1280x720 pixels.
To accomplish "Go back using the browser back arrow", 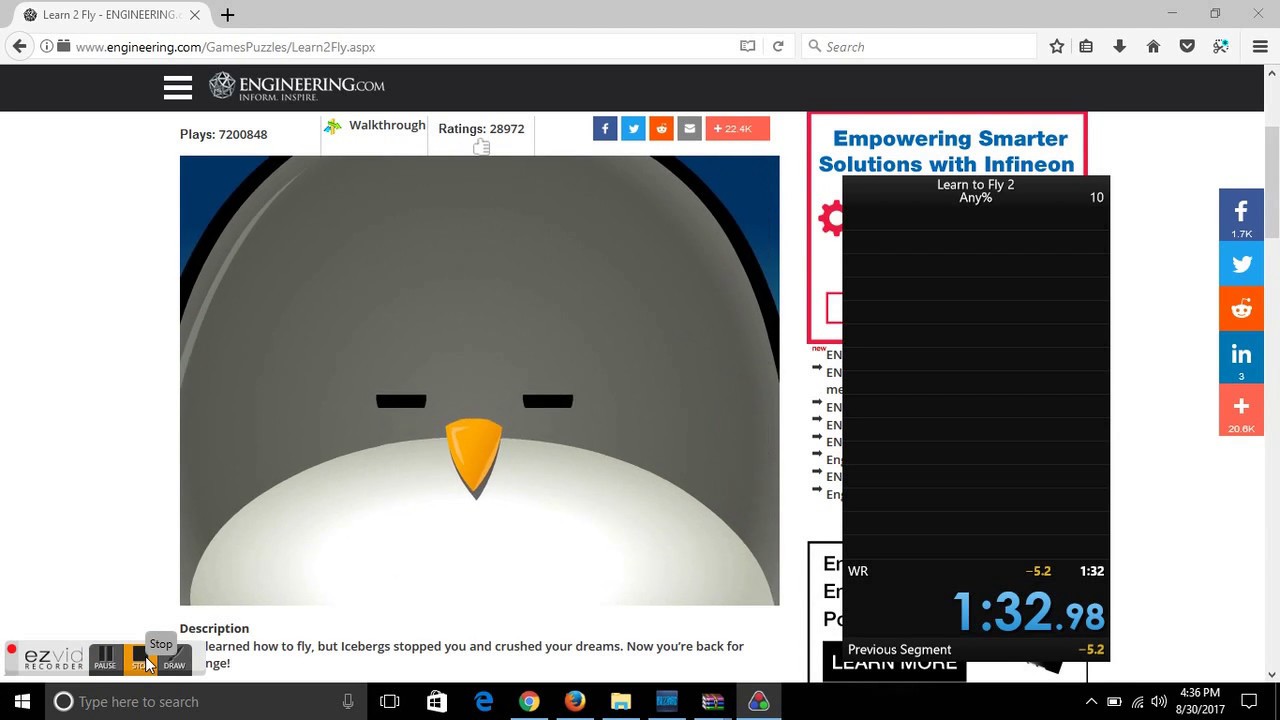I will tap(19, 46).
